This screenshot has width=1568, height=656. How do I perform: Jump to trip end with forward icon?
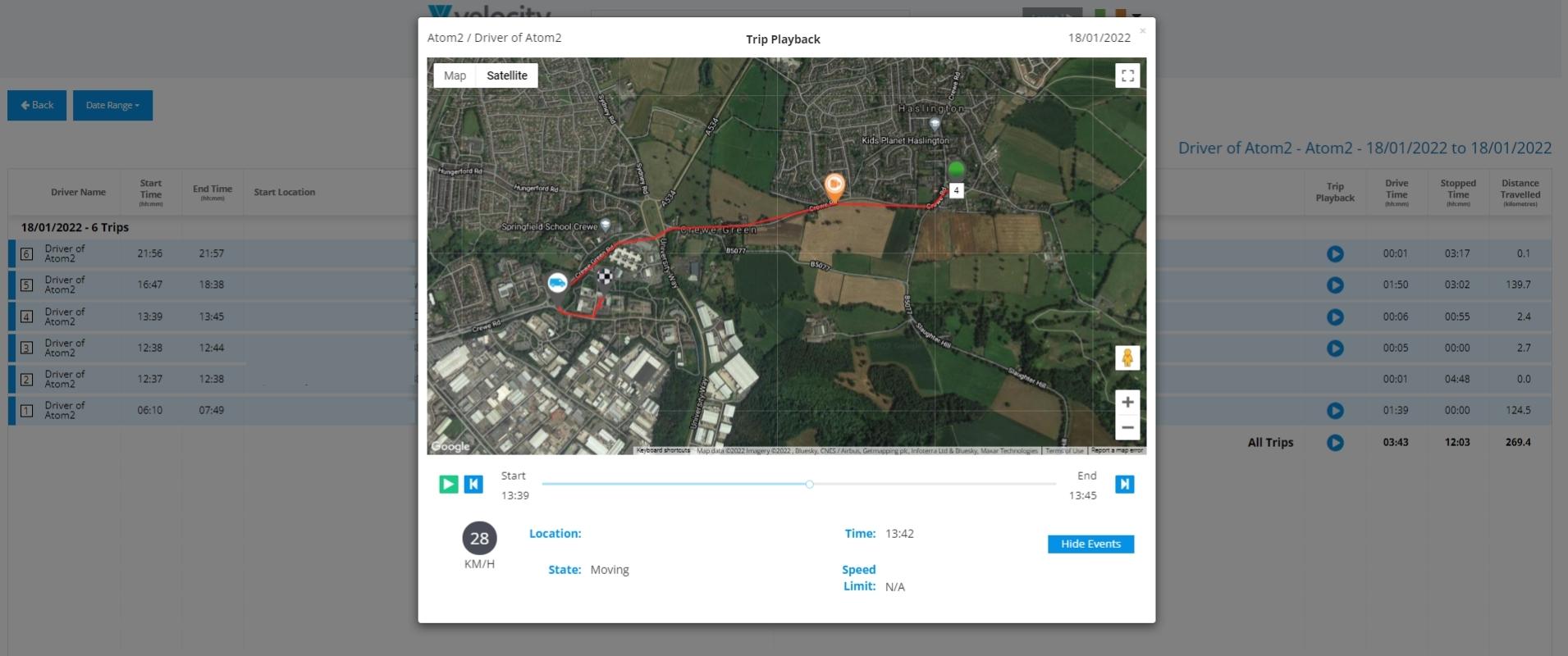pos(1125,485)
